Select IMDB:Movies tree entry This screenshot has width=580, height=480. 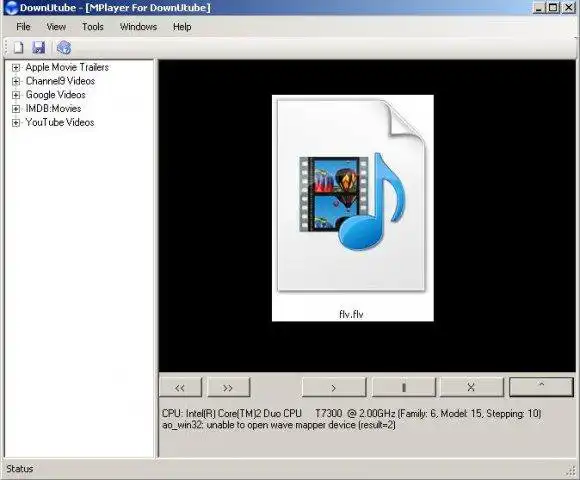tap(53, 109)
